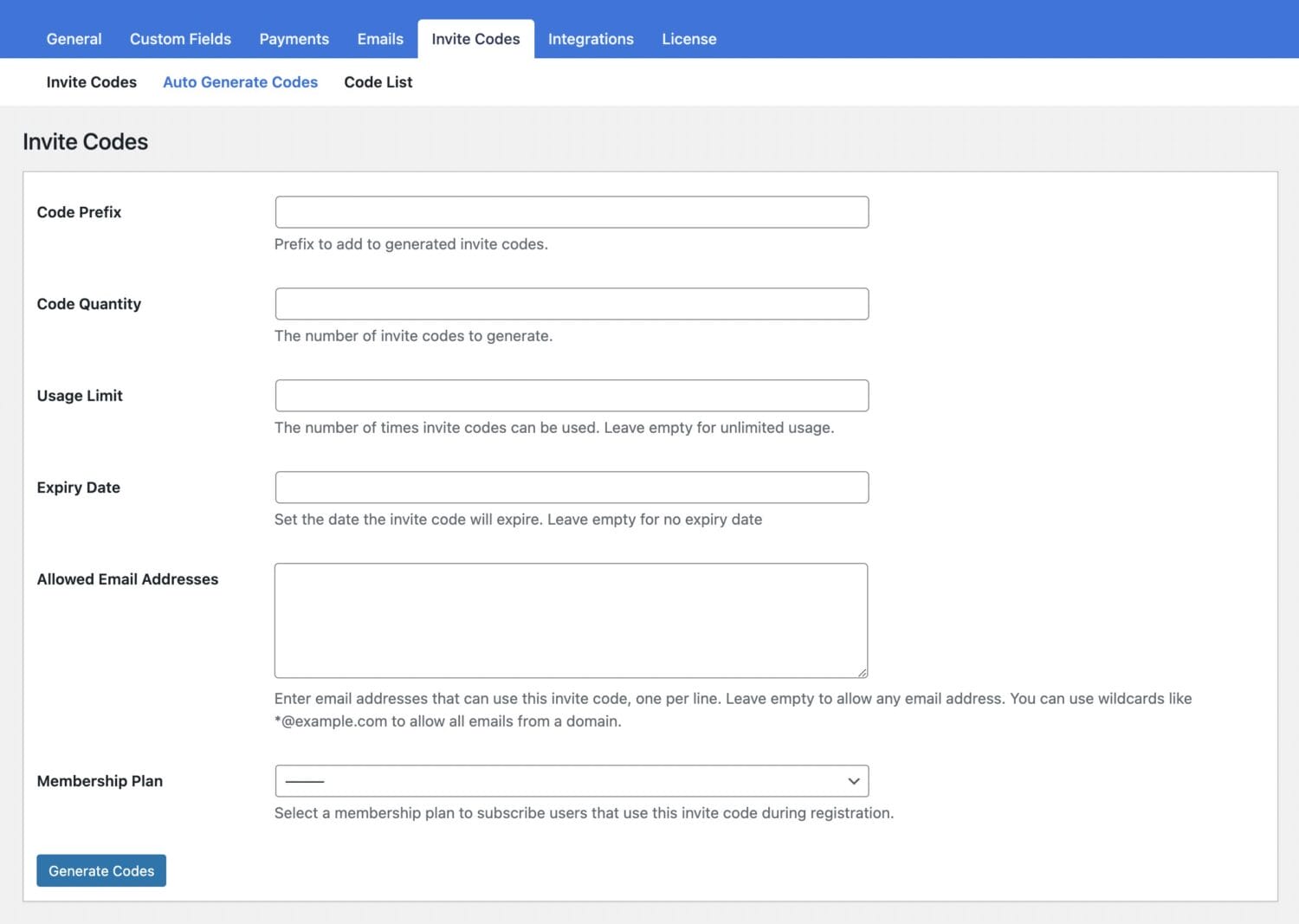Open the License tab
The image size is (1299, 924).
688,39
